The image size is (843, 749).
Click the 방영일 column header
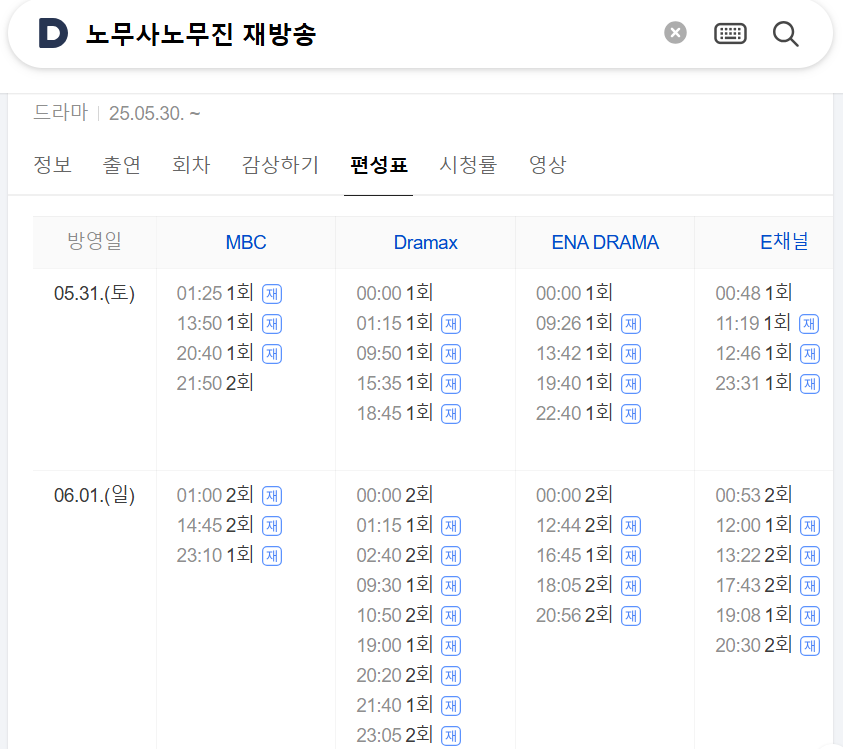point(95,241)
